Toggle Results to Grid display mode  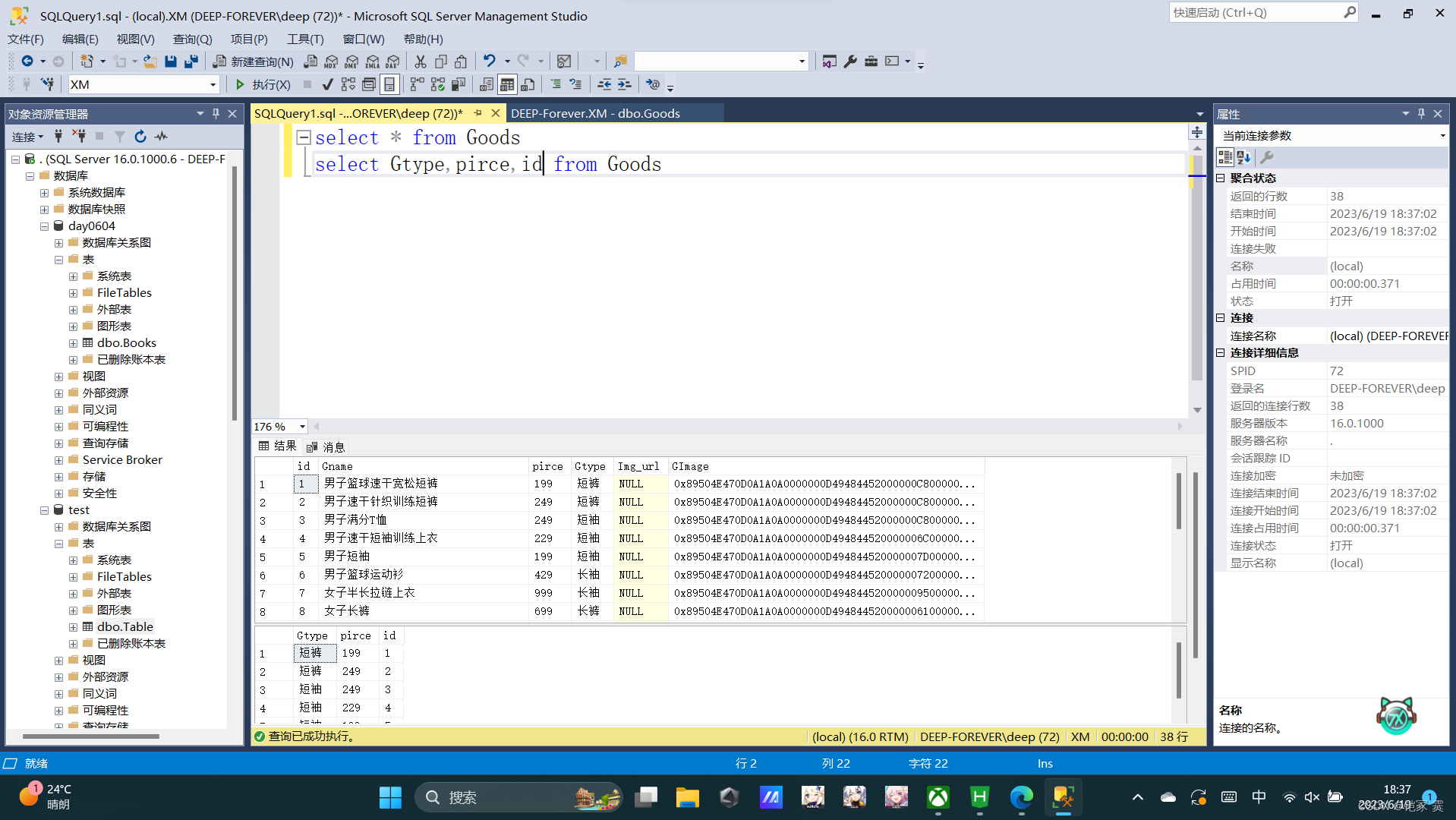pos(507,84)
